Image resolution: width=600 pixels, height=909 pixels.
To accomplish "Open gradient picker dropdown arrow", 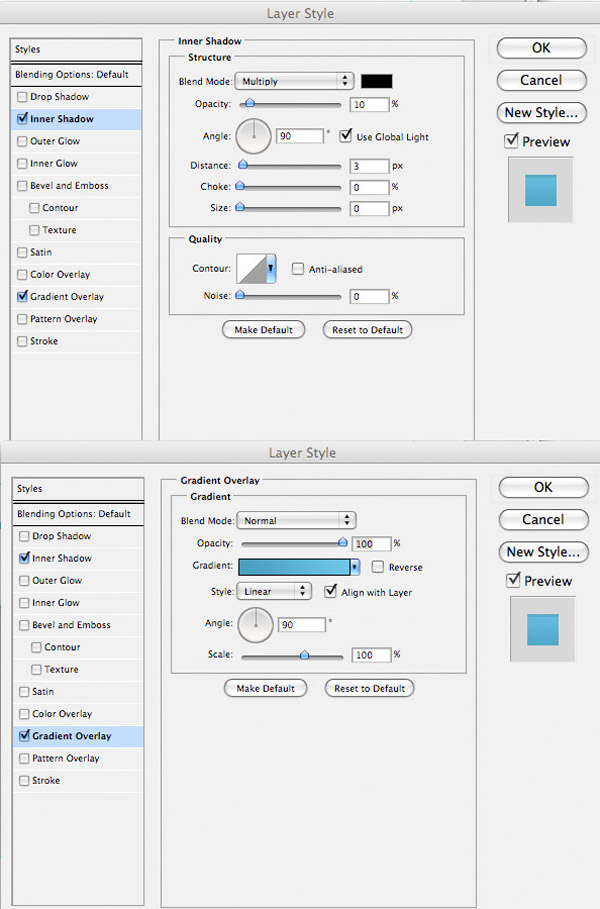I will (355, 566).
